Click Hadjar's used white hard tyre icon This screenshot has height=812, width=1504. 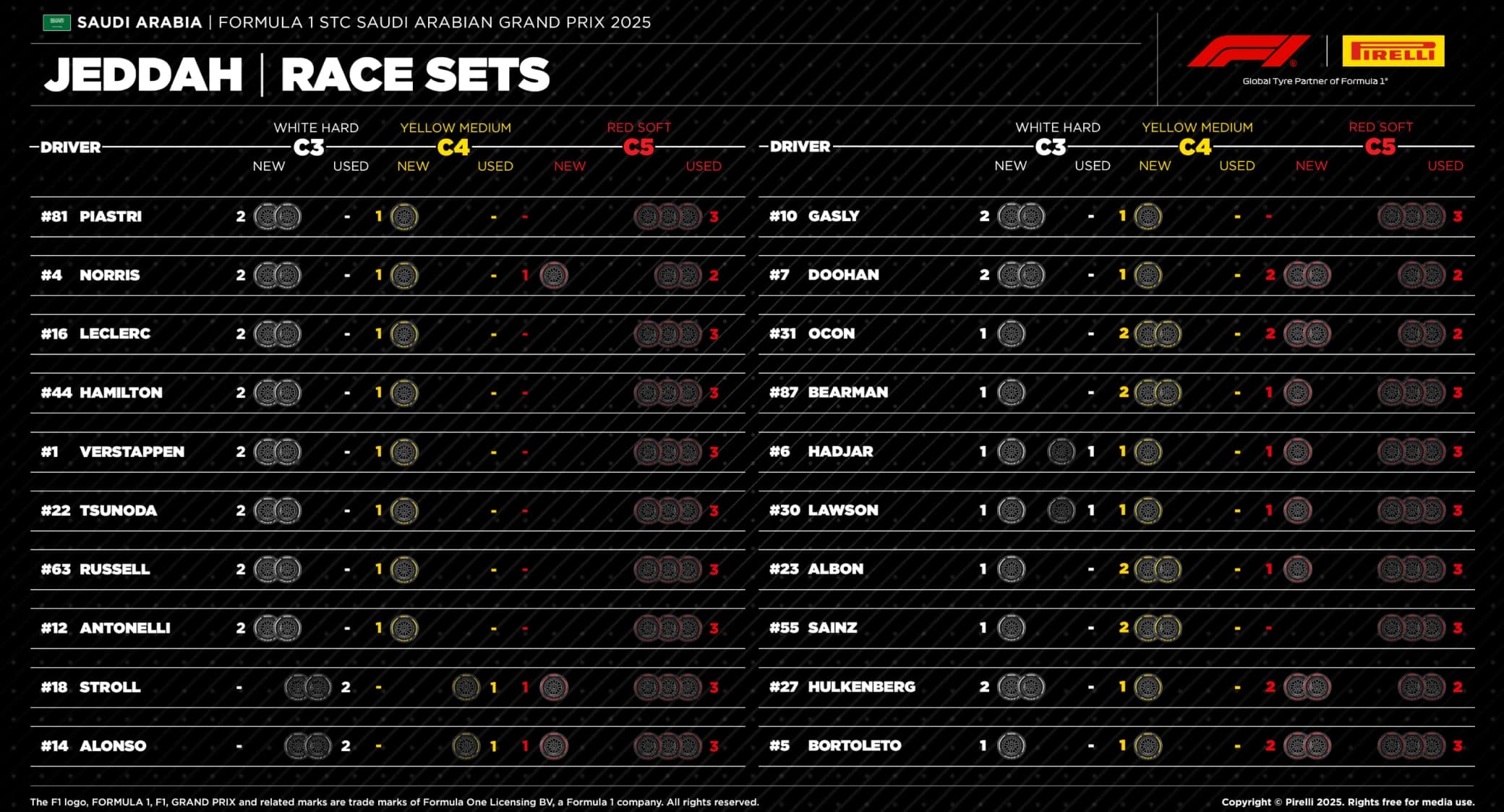pyautogui.click(x=1061, y=452)
